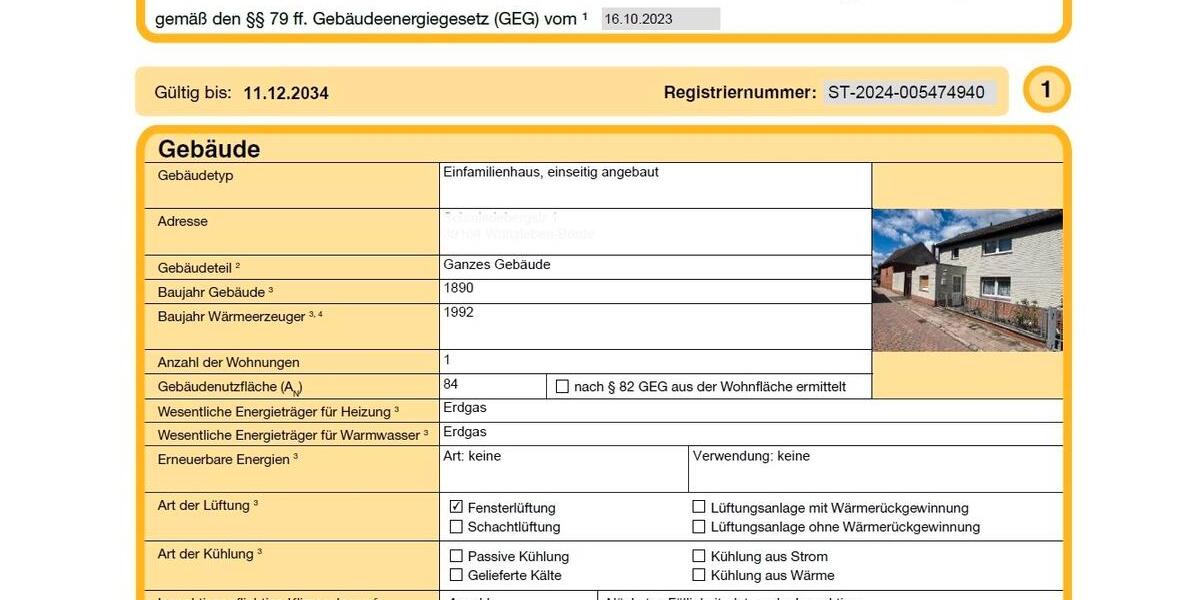
Task: Click the Baujahr Wärmeerzeuger value 1992
Action: pos(655,326)
